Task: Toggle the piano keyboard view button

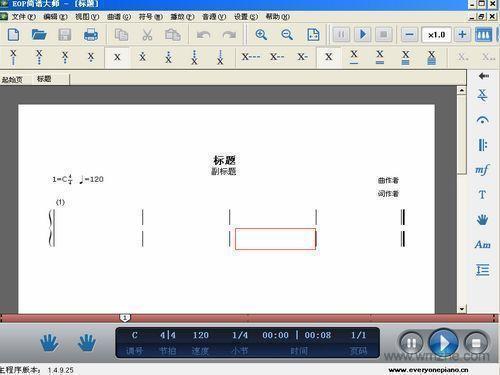Action: coord(483,35)
